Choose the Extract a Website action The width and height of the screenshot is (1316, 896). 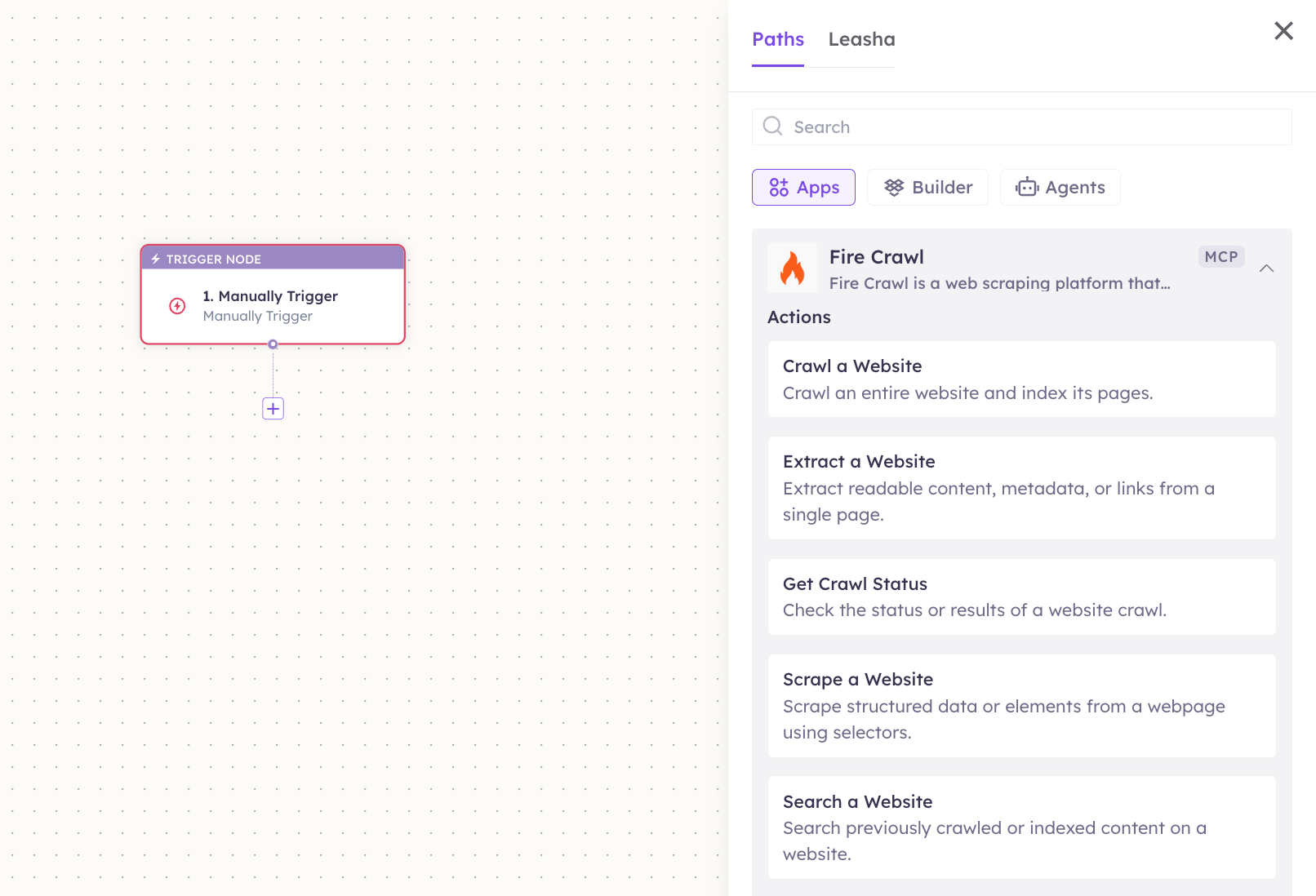tap(1021, 488)
